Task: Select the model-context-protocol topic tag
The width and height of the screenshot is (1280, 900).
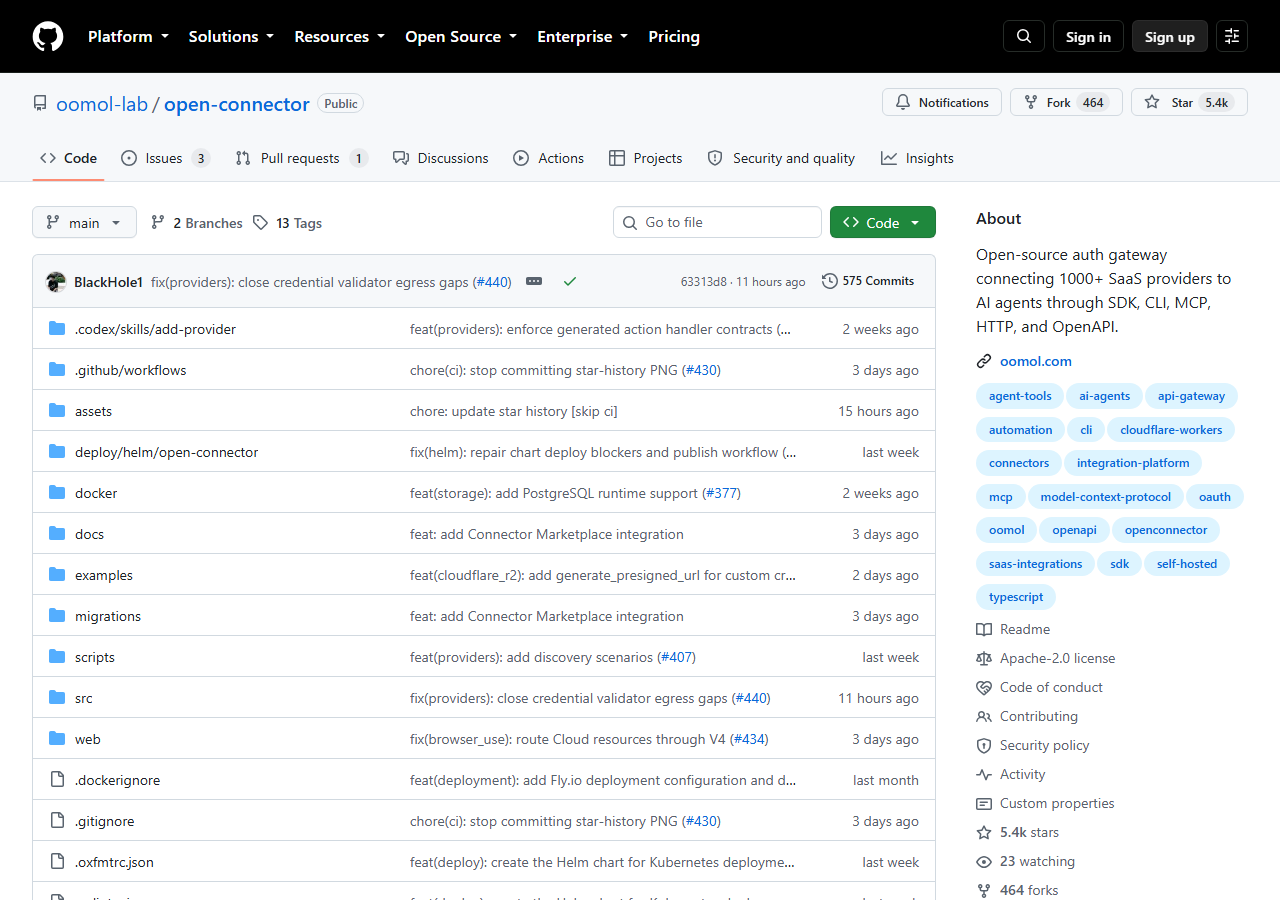Action: coord(1106,497)
